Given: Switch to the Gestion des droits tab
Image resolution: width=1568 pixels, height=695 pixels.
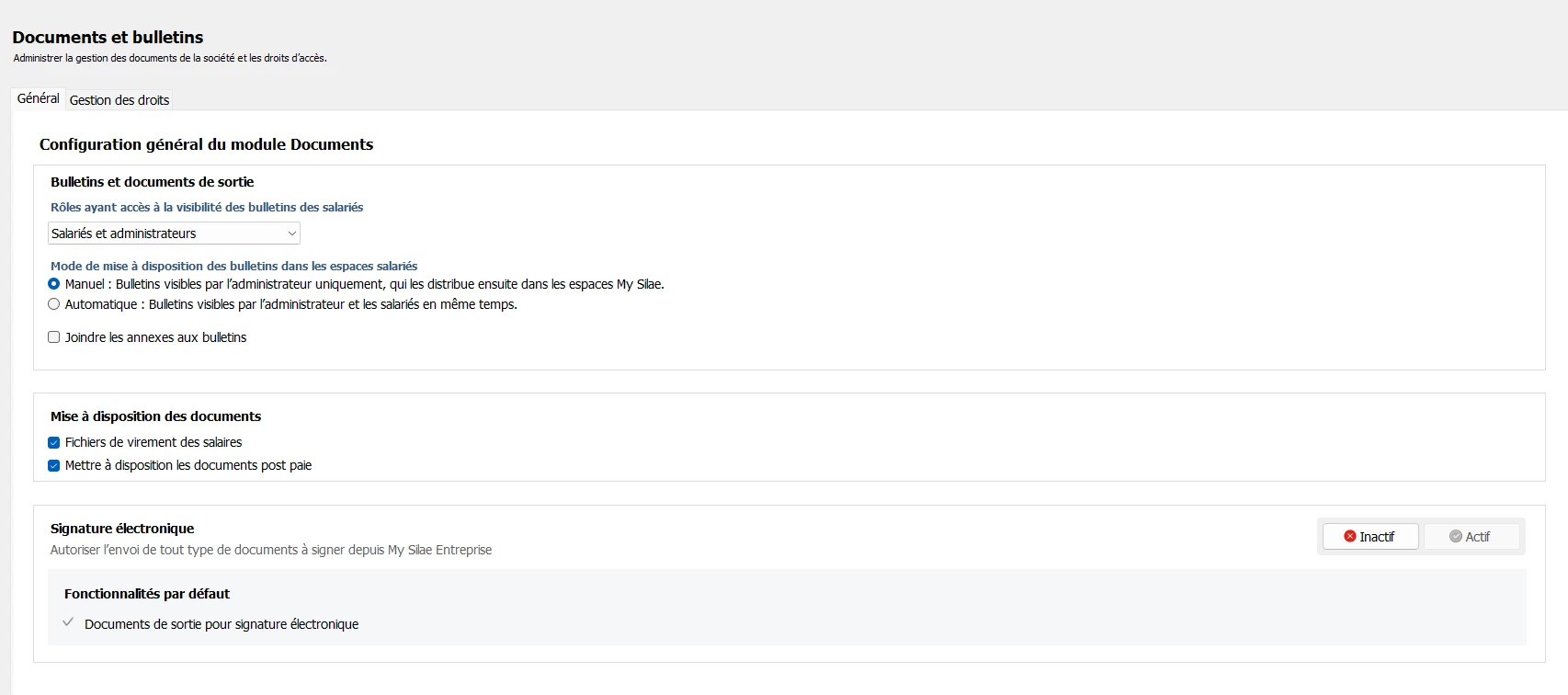Looking at the screenshot, I should [x=119, y=100].
